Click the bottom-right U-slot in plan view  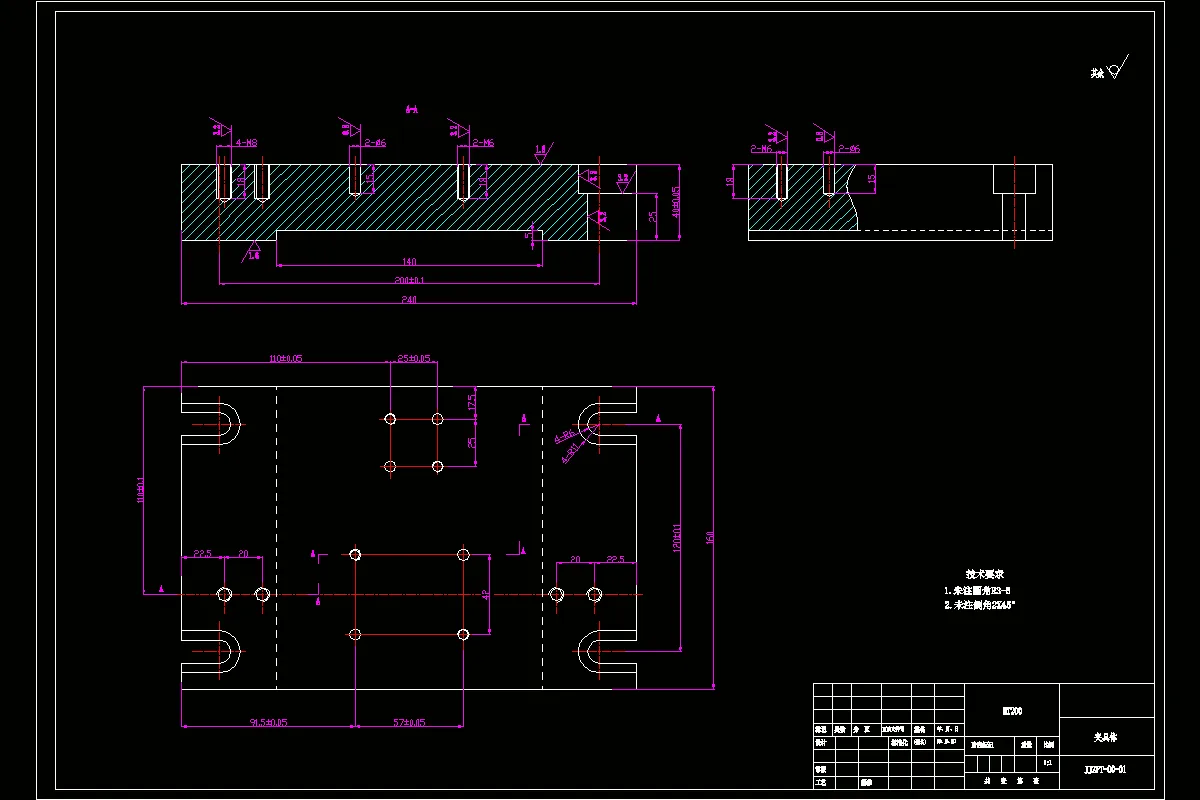pos(607,653)
